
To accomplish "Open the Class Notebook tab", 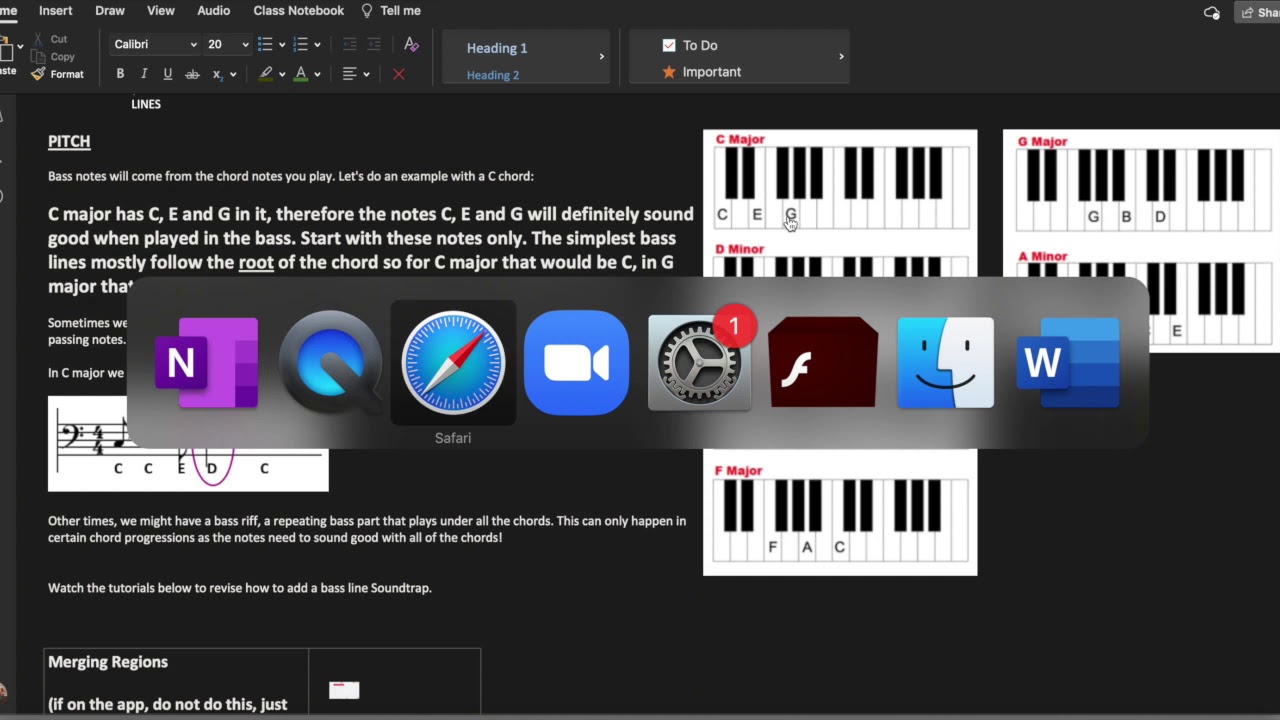I will coord(299,11).
